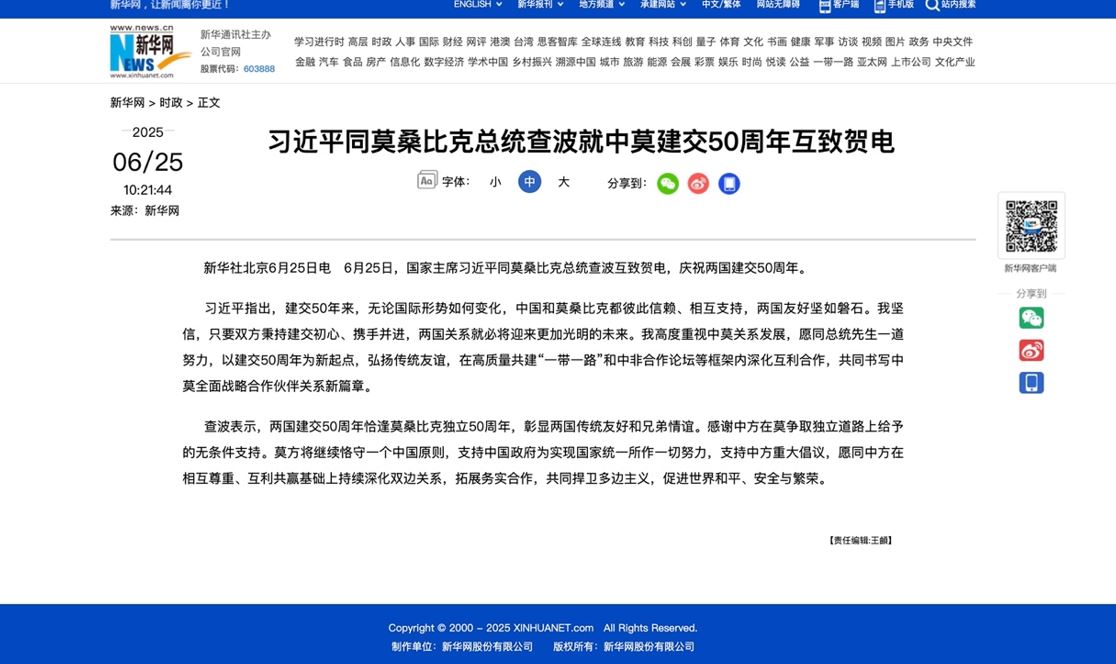The image size is (1116, 664).
Task: Click the article headline about 中莫建交50周年
Action: [x=581, y=142]
